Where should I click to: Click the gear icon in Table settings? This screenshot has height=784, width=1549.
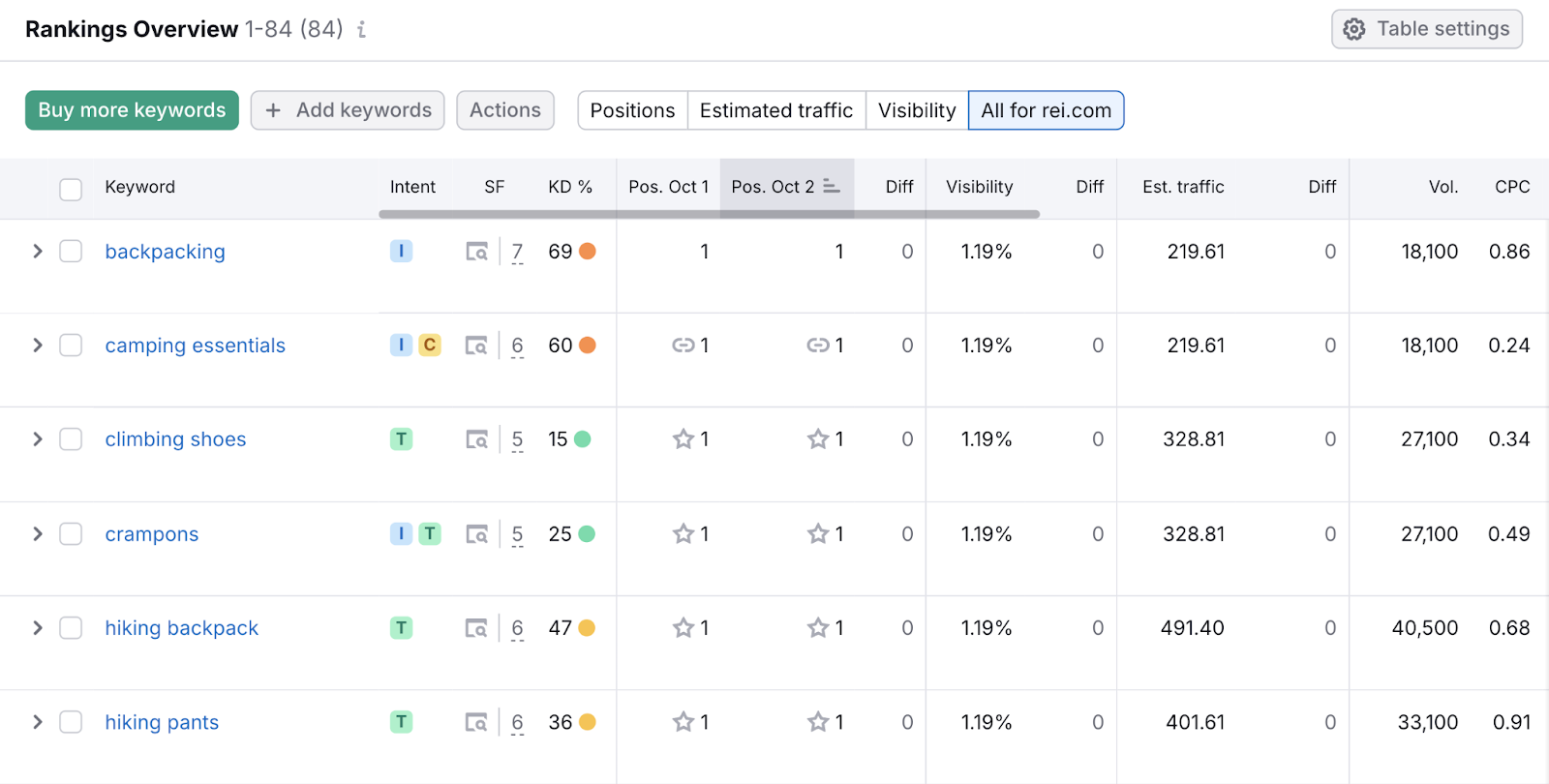1354,29
